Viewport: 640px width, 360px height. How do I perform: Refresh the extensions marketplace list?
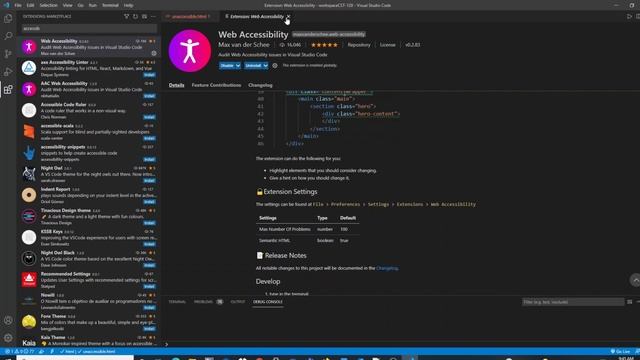click(136, 16)
